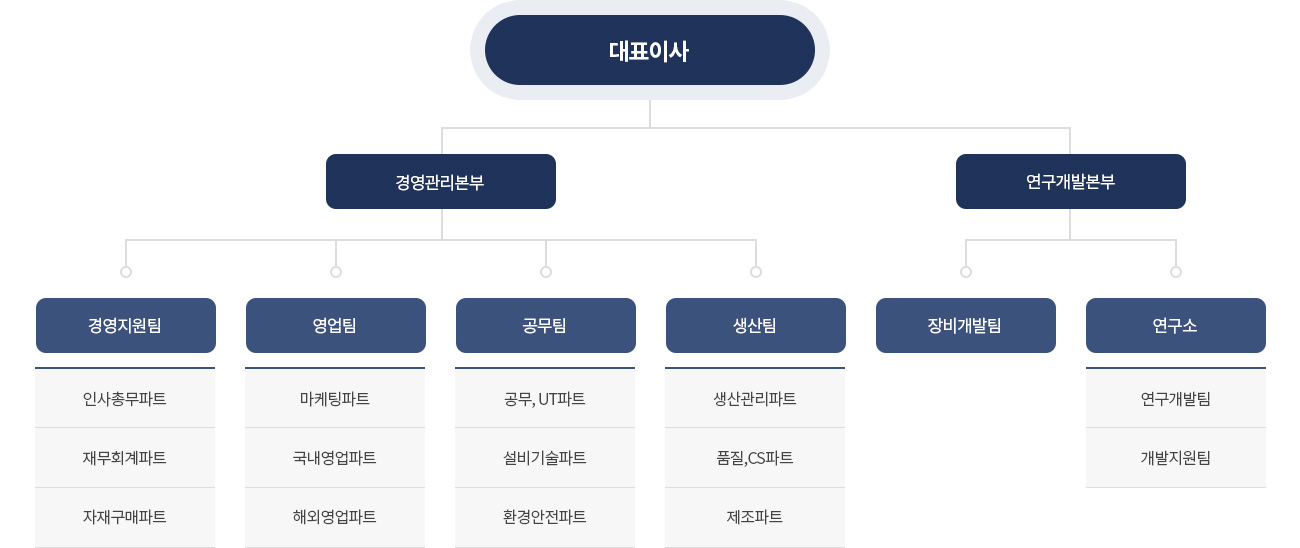Viewport: 1300px width, 548px height.
Task: Click the circle connector above 영업팀
Action: coord(336,271)
